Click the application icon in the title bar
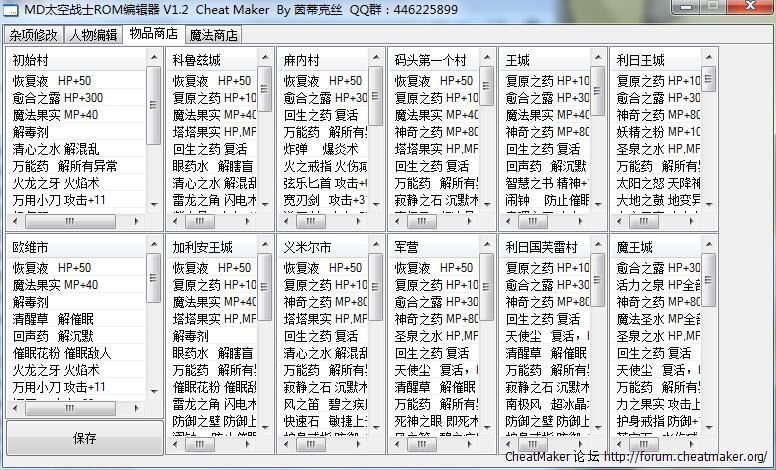The height and width of the screenshot is (470, 776). coord(10,10)
